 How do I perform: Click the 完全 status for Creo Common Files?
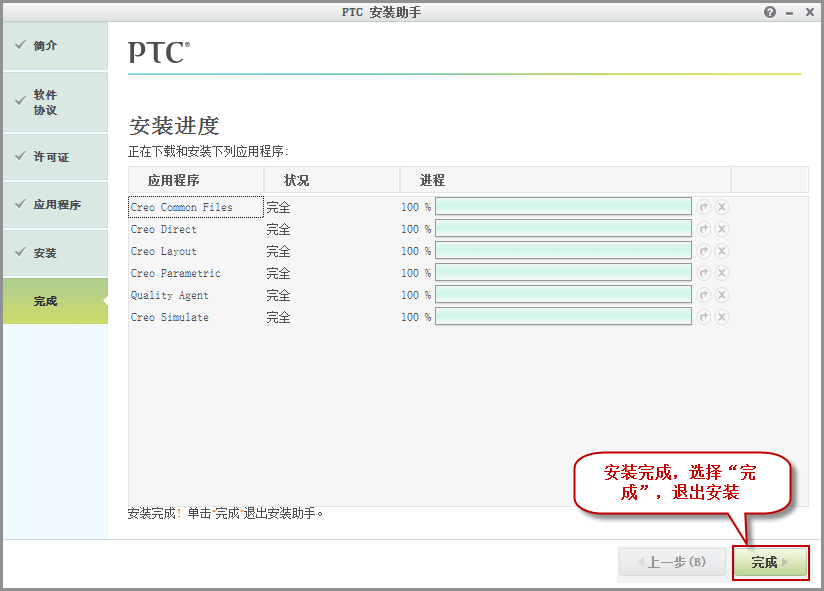[x=278, y=208]
